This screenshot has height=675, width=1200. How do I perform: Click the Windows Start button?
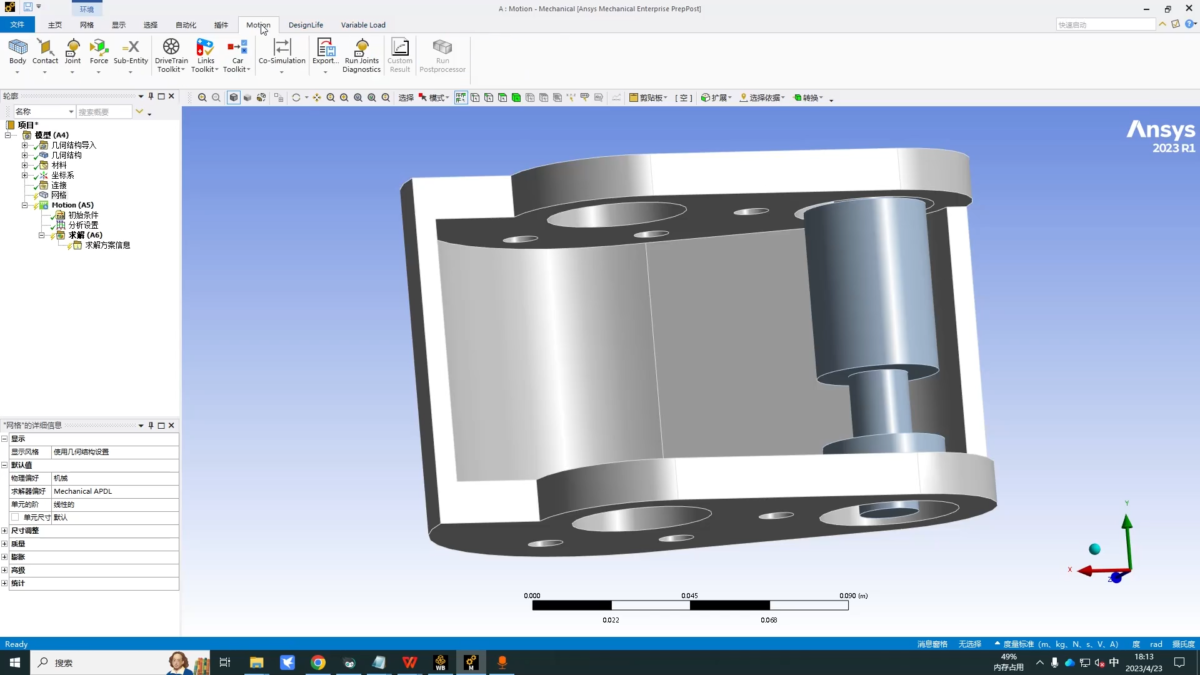point(15,662)
